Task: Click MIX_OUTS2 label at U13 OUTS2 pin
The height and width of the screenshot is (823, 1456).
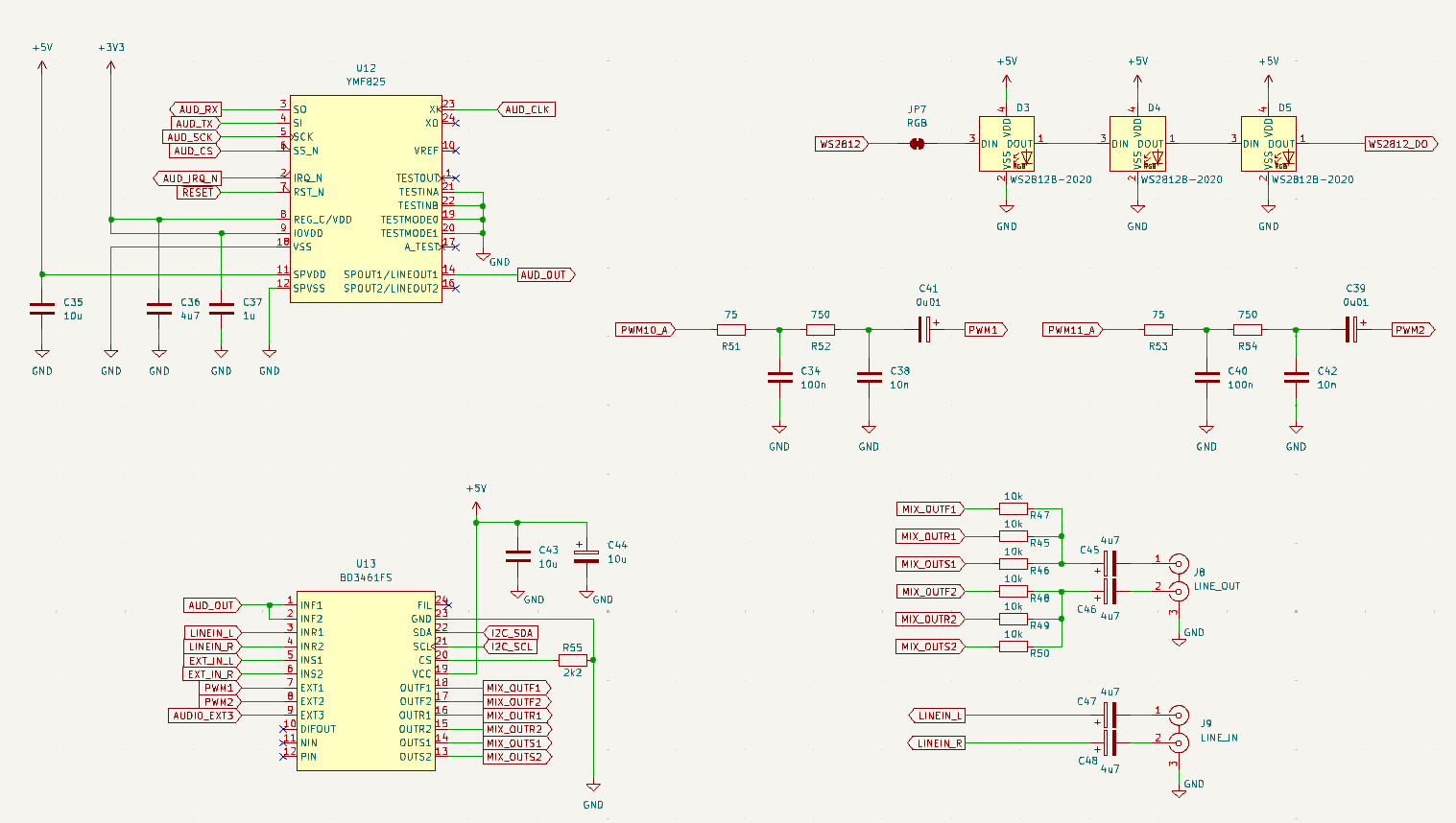Action: (x=517, y=757)
